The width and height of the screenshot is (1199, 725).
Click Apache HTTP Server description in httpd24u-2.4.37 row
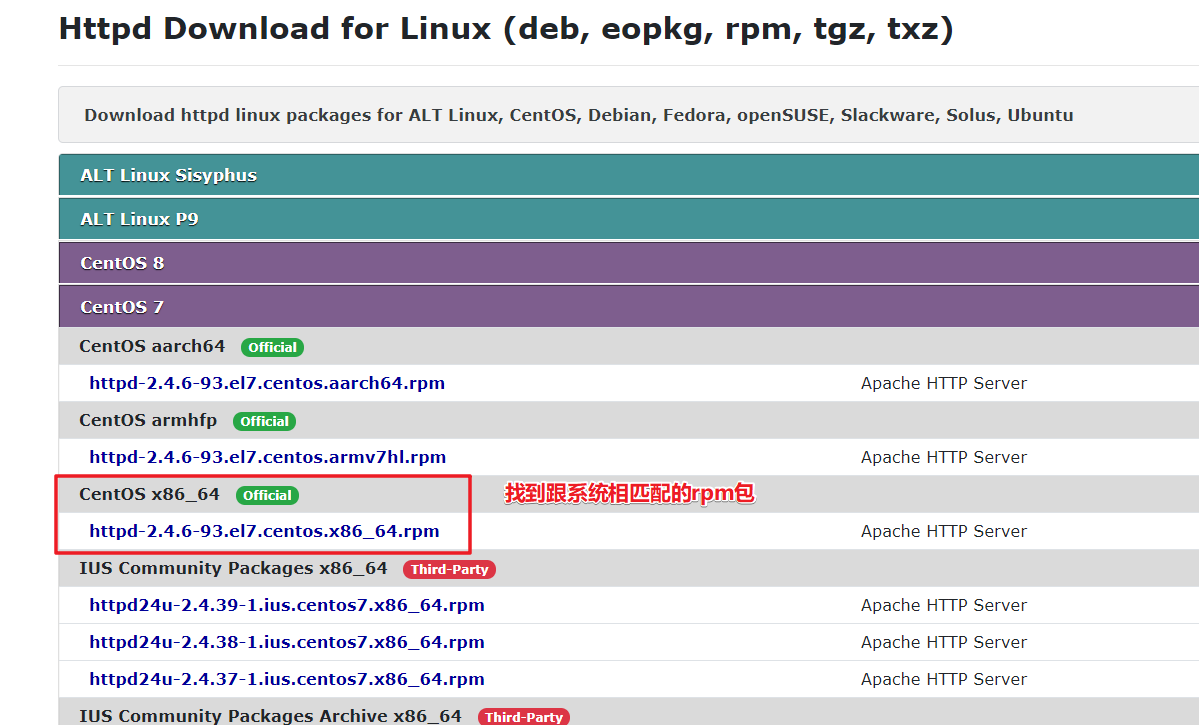[944, 679]
